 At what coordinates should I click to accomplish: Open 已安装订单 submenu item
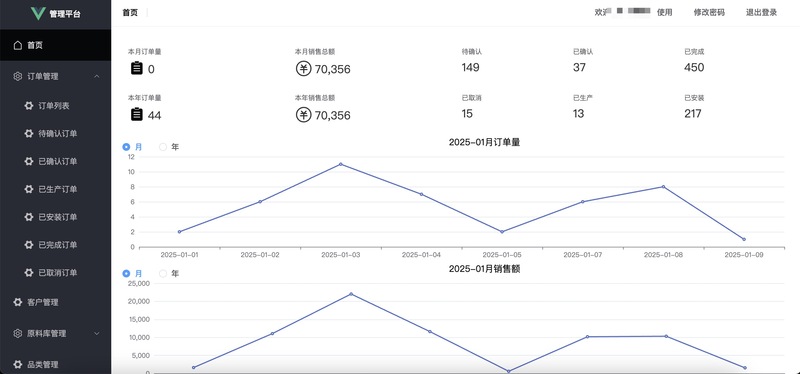tap(56, 217)
